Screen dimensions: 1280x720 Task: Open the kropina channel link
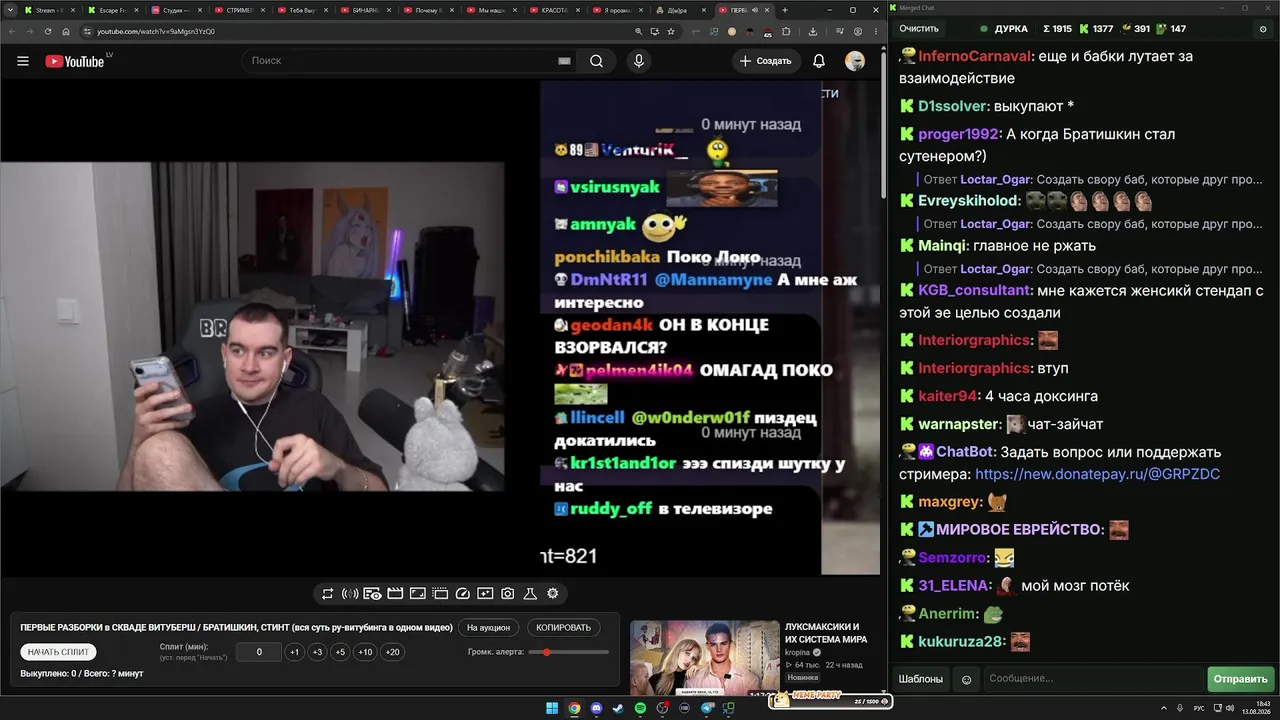[x=797, y=652]
